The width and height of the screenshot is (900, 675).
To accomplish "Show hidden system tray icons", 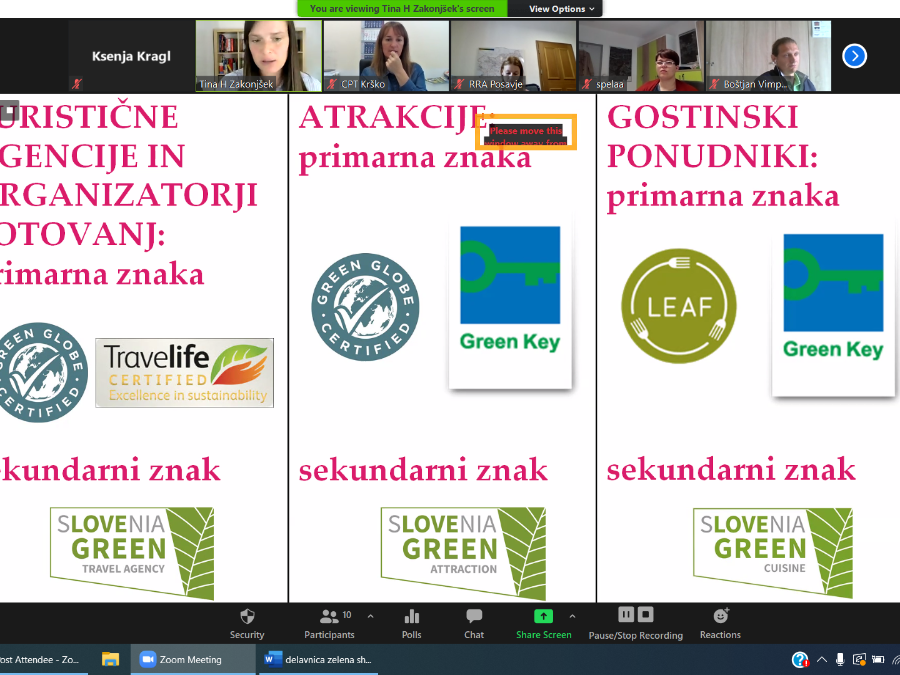I will point(822,660).
